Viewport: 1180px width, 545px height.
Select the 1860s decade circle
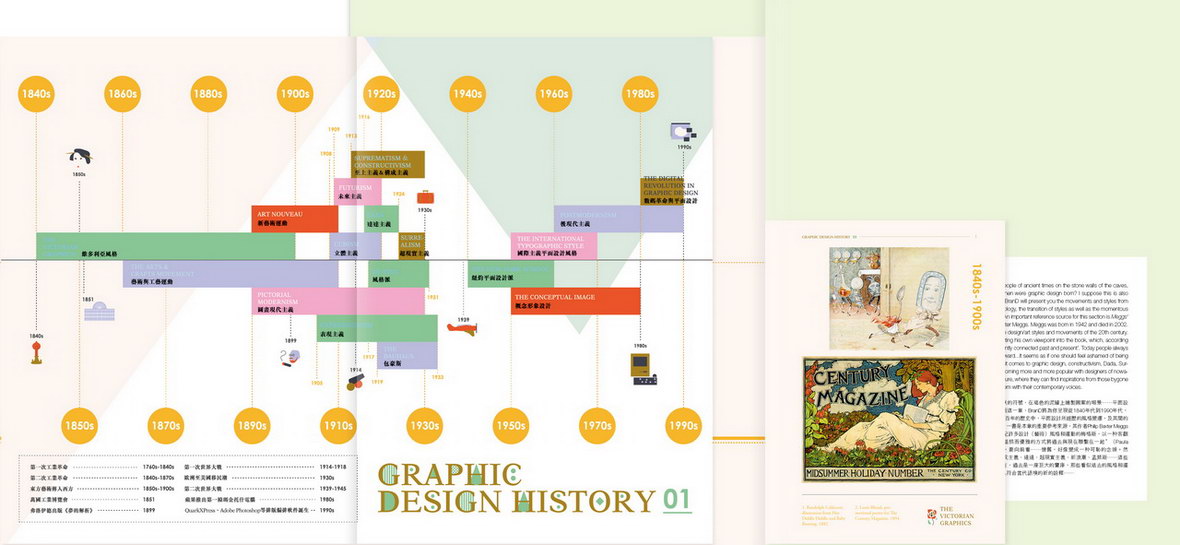[x=122, y=94]
